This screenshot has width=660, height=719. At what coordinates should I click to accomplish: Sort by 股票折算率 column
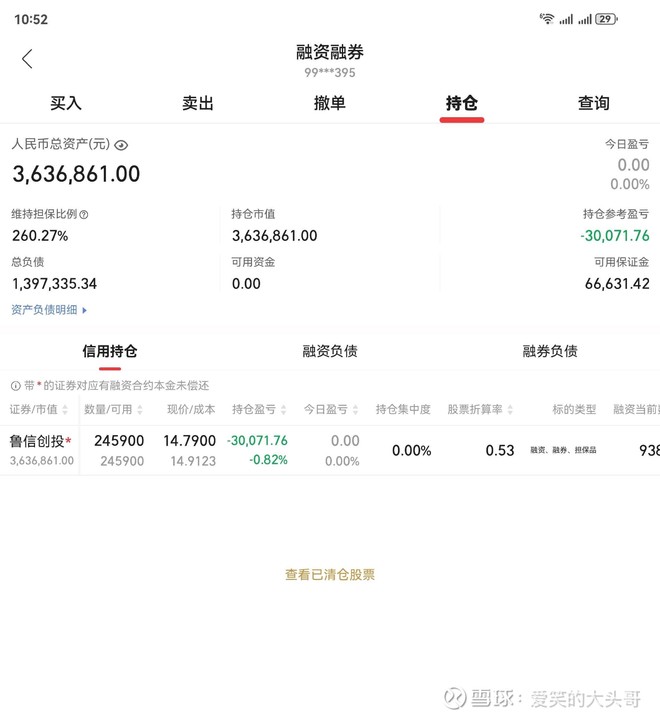[480, 409]
